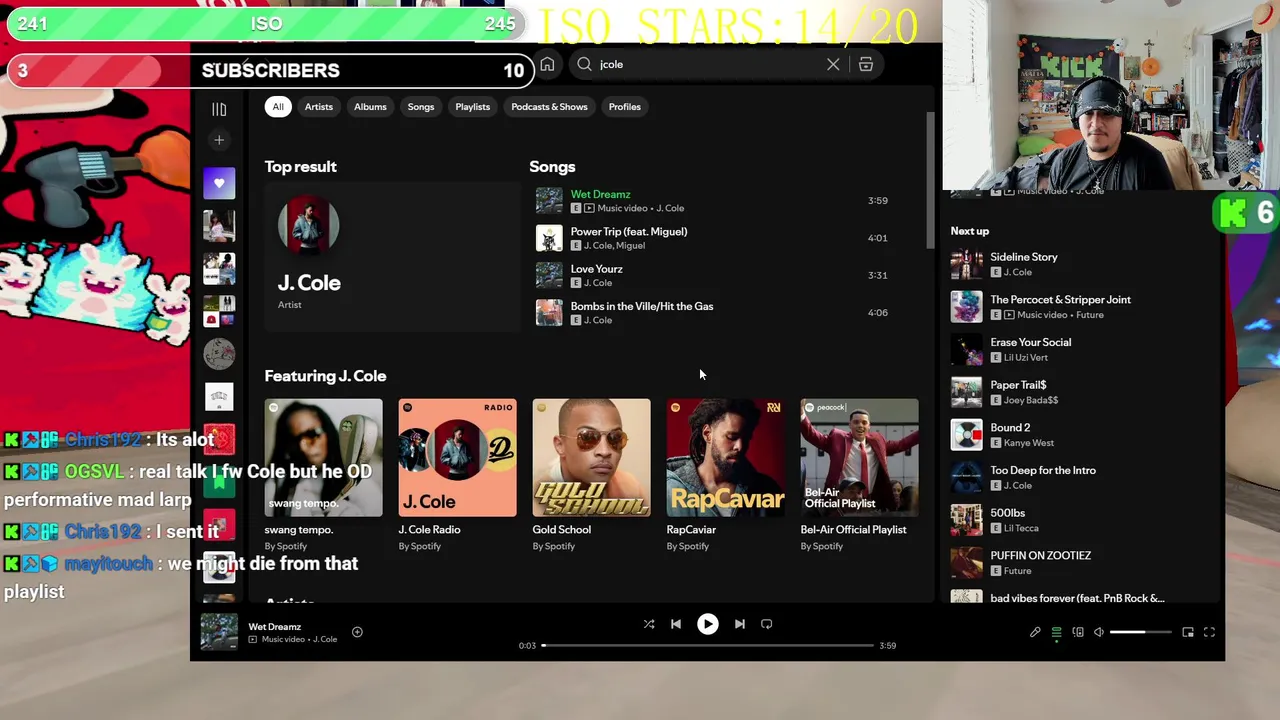Toggle repeat mode
The height and width of the screenshot is (720, 1280).
coord(767,624)
